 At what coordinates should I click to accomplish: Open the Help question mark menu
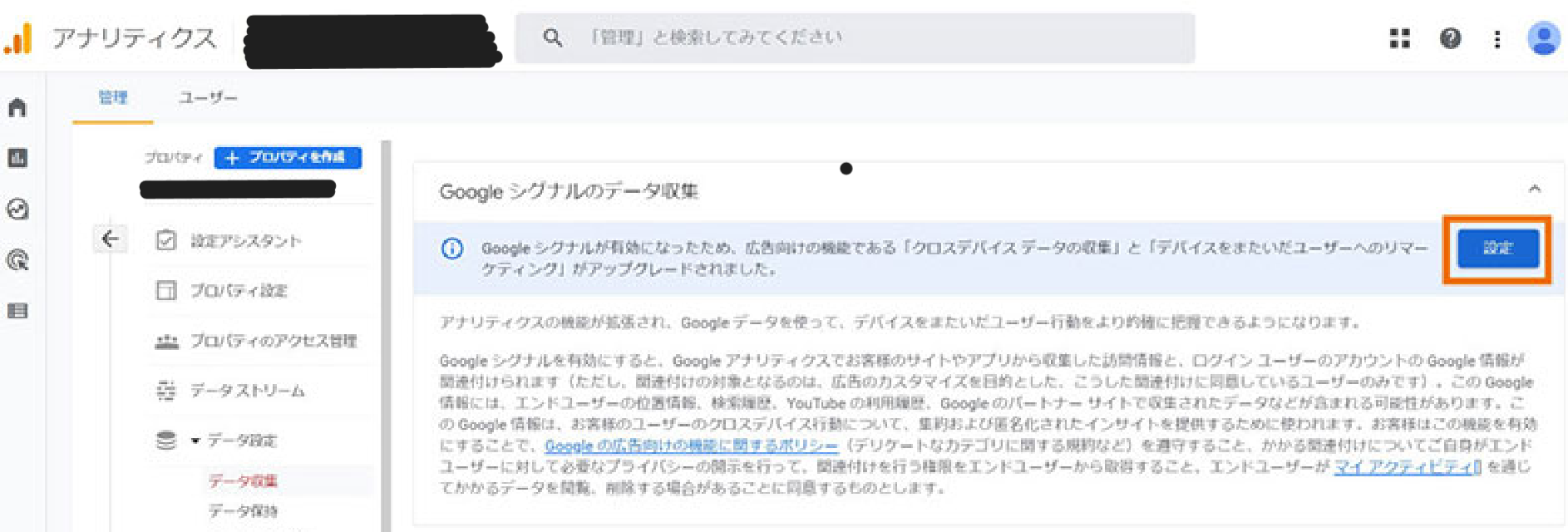tap(1451, 38)
